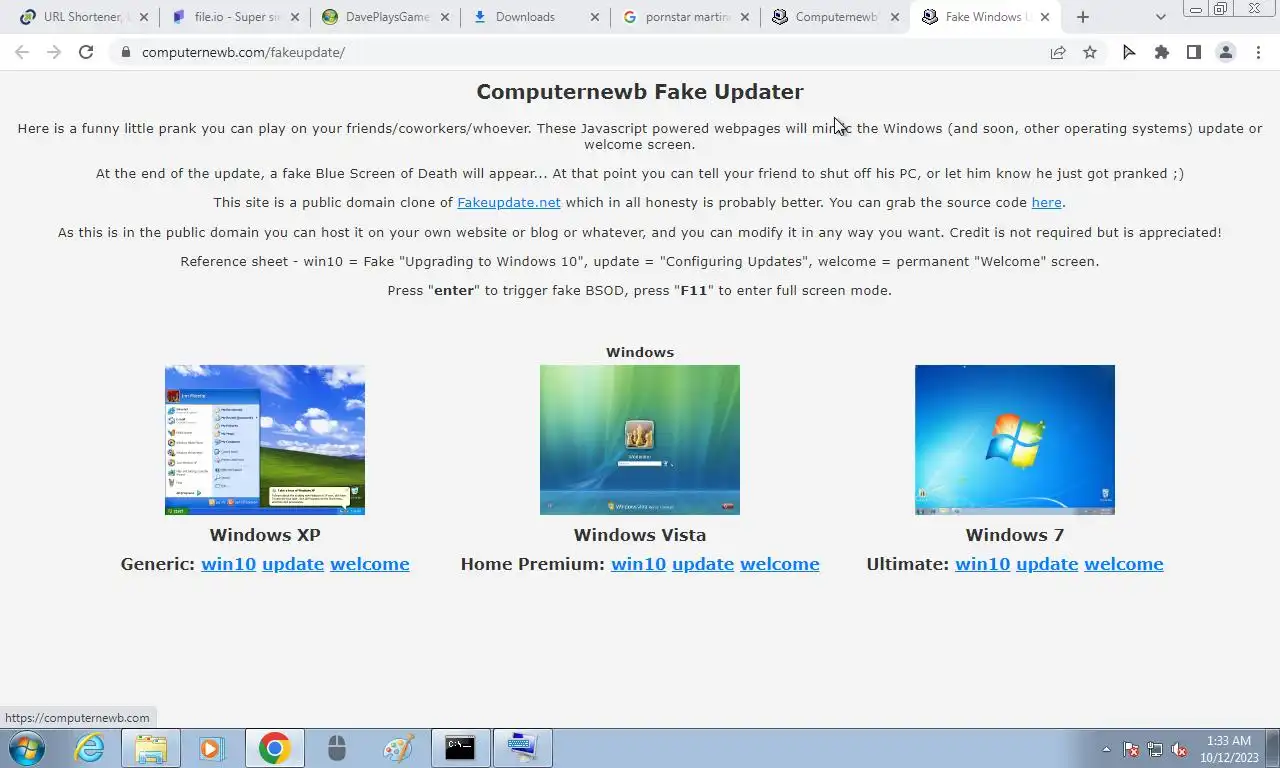Open Windows 7 welcome link
Image resolution: width=1280 pixels, height=768 pixels.
point(1124,564)
